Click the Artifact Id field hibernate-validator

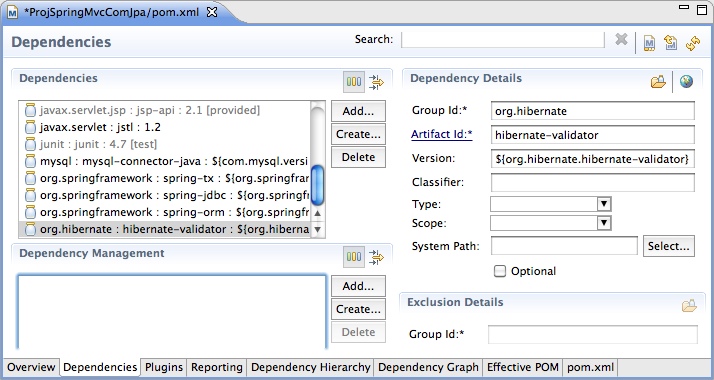(592, 135)
